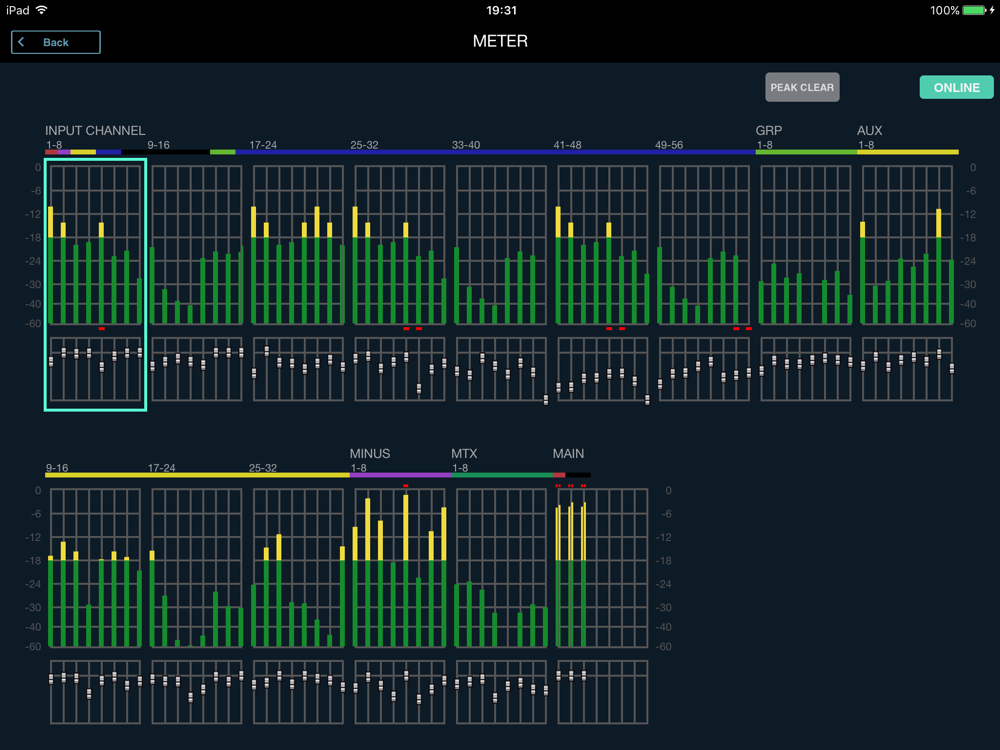The width and height of the screenshot is (1000, 750).
Task: Select the AUX 1-8 meter block
Action: pos(908,245)
